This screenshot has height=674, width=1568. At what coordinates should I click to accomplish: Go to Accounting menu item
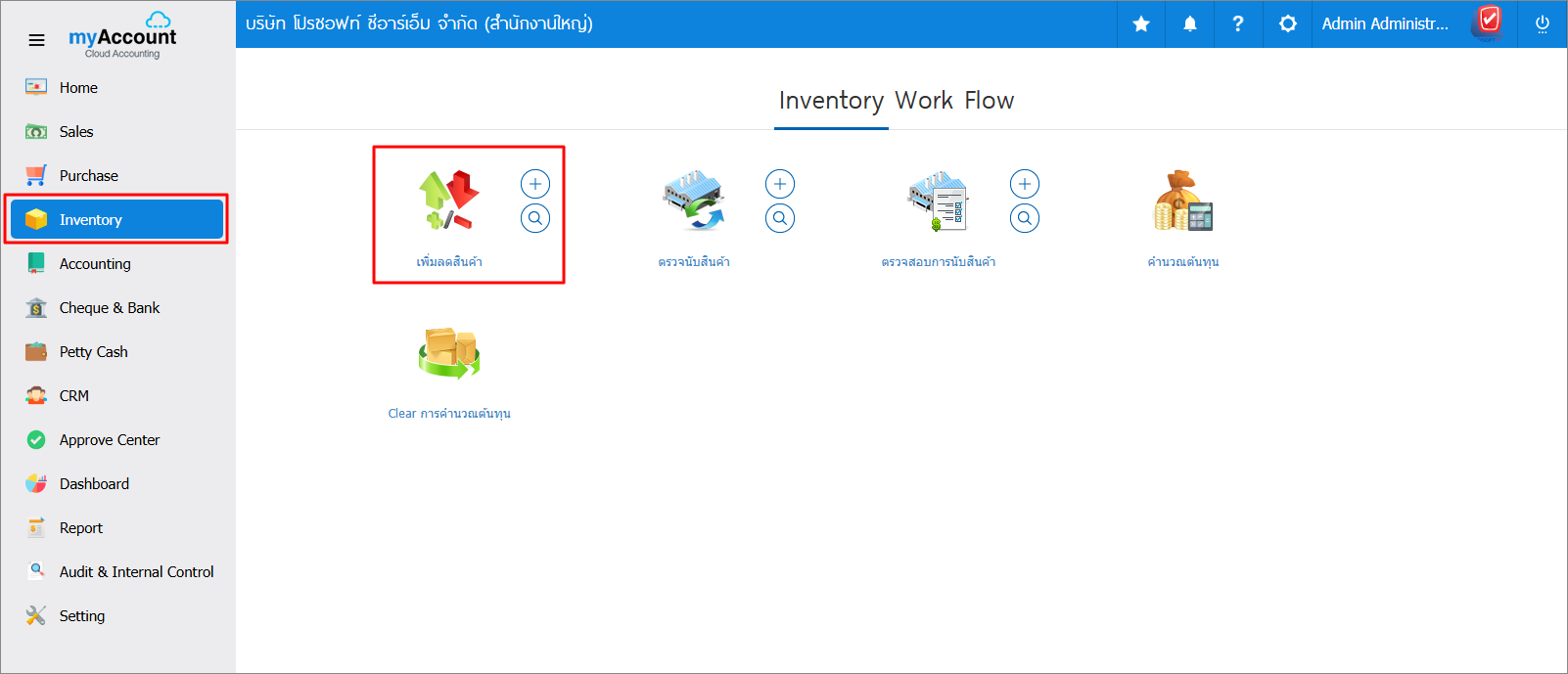click(x=95, y=264)
